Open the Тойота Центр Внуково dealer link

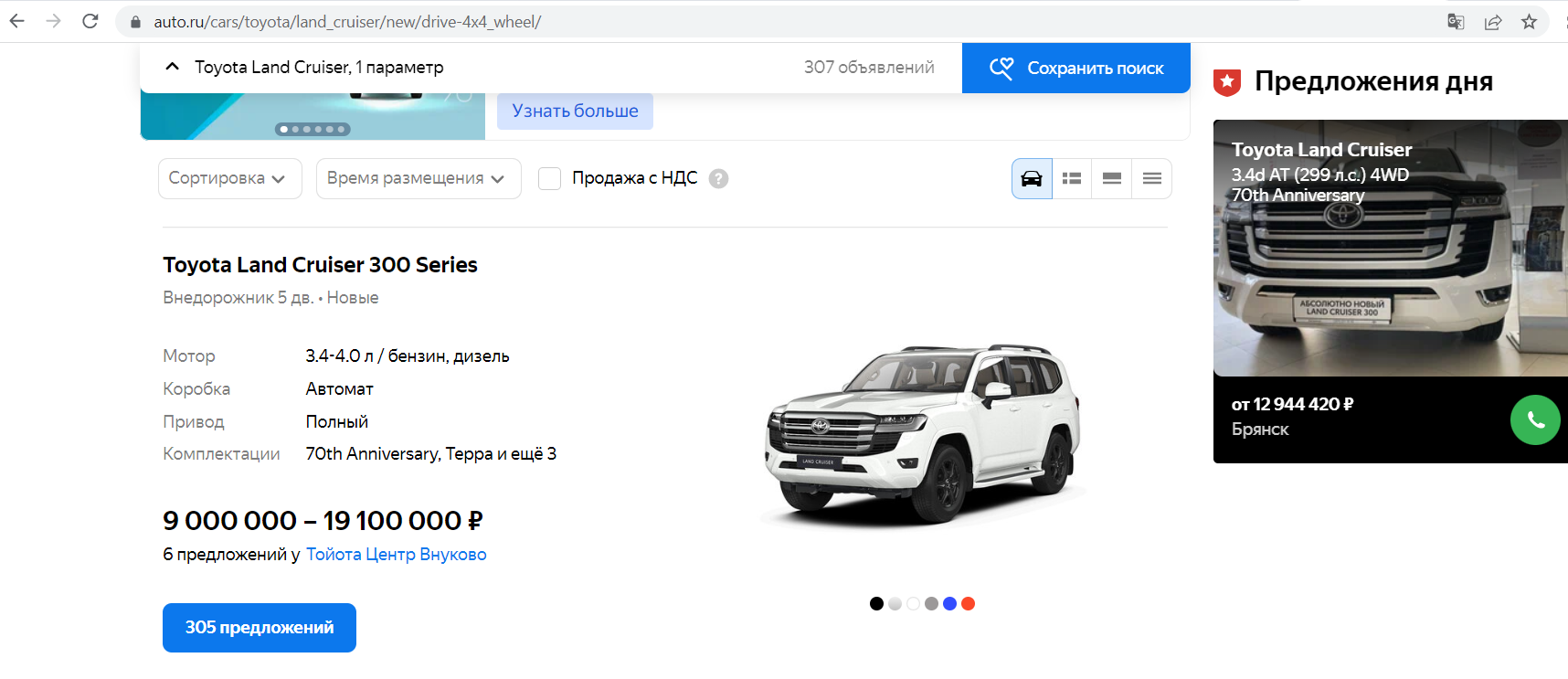[x=397, y=555]
